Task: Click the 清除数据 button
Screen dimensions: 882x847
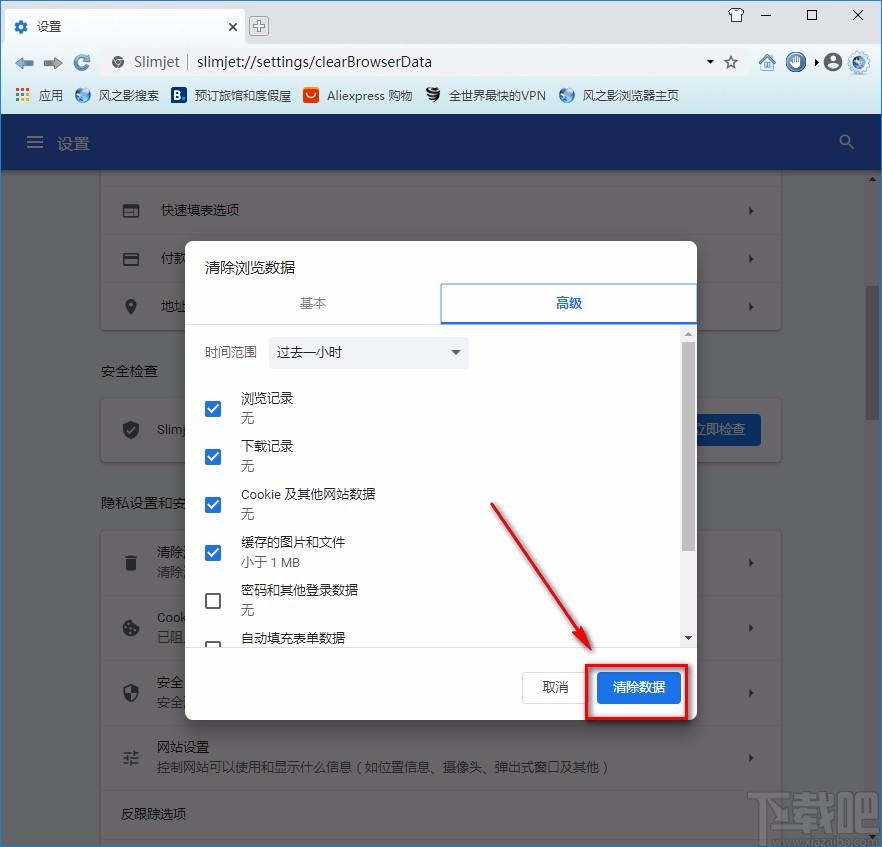Action: click(637, 687)
